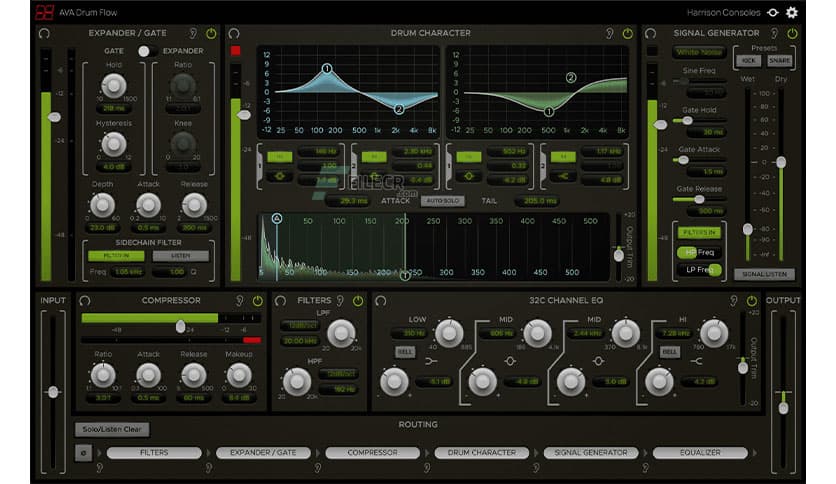This screenshot has height=484, width=836.
Task: Flip the Gate / Expander mode switch
Action: (x=146, y=51)
